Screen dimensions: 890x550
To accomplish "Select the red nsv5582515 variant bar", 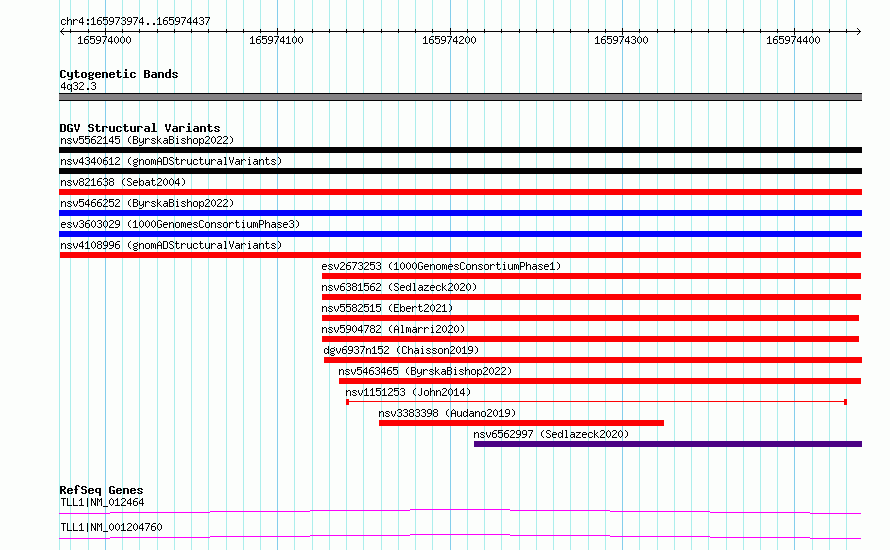I will click(x=590, y=318).
